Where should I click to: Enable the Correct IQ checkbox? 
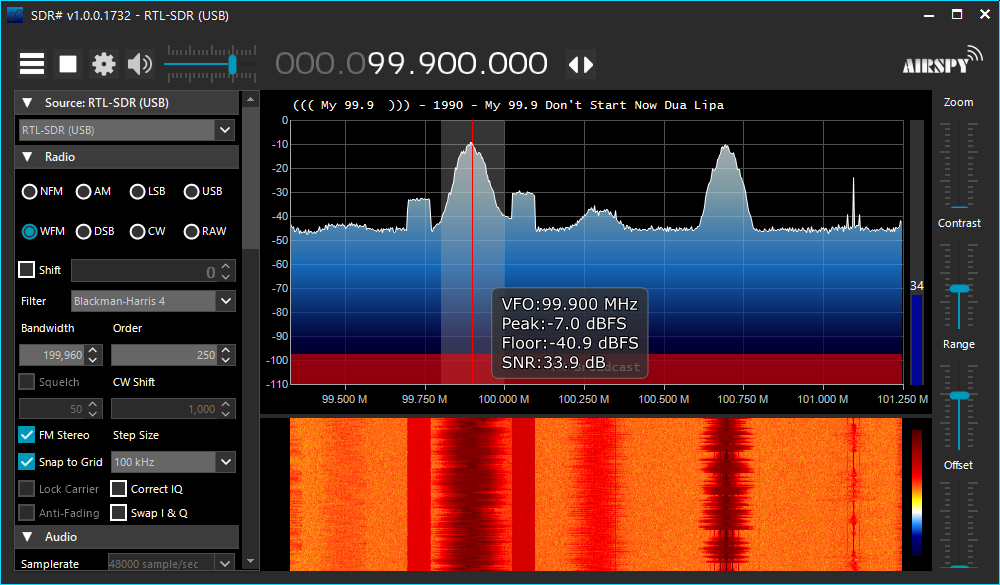[x=119, y=489]
